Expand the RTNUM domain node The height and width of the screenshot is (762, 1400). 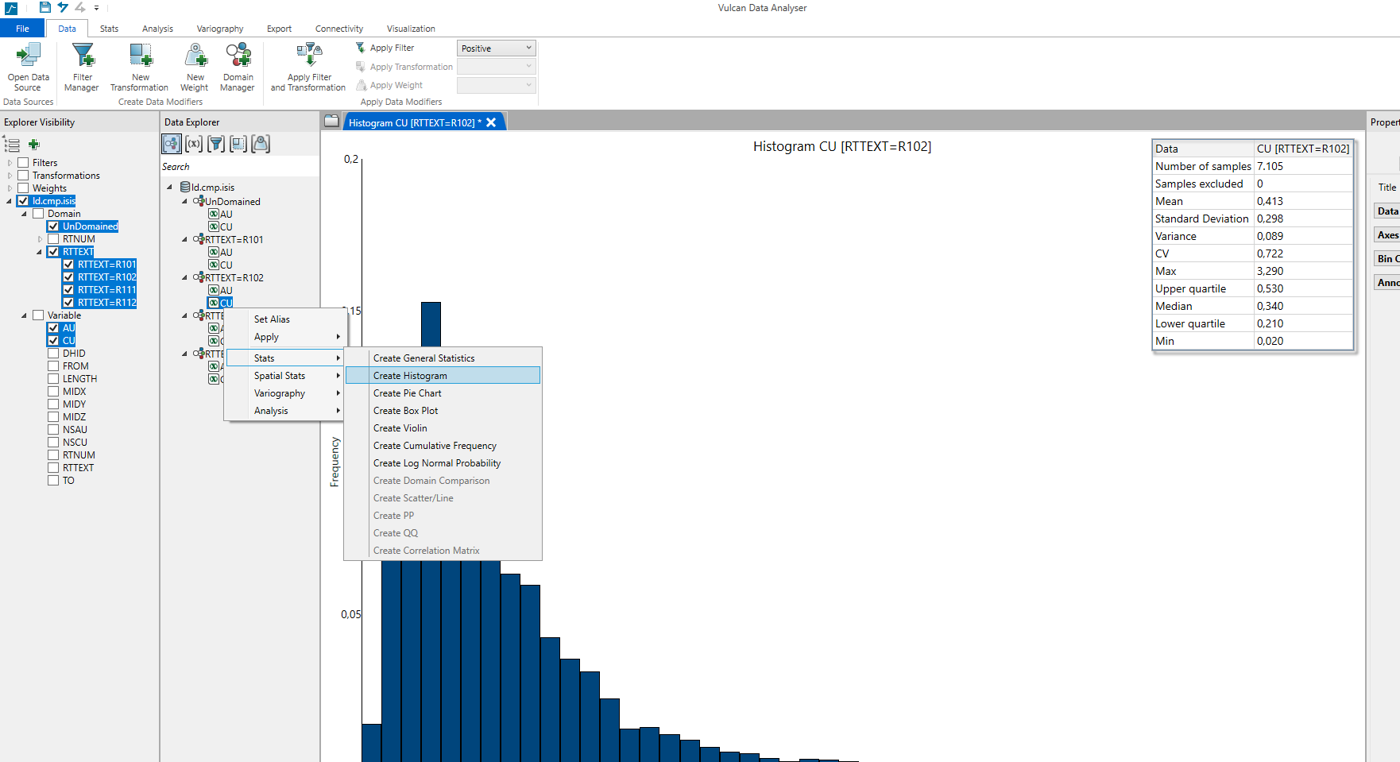(40, 239)
